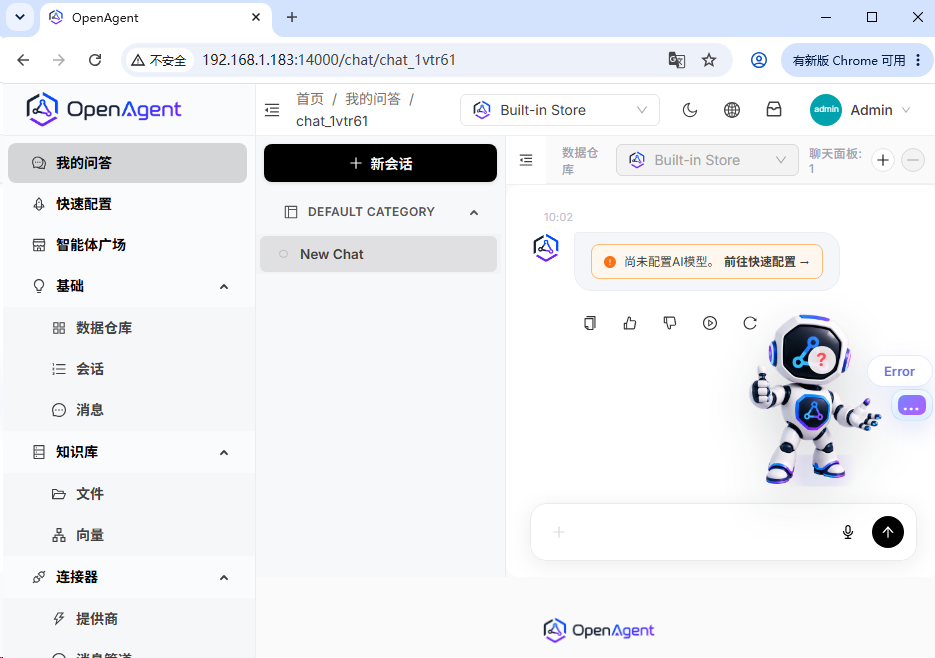Bookmark this page with star icon
Image resolution: width=935 pixels, height=658 pixels.
click(708, 60)
